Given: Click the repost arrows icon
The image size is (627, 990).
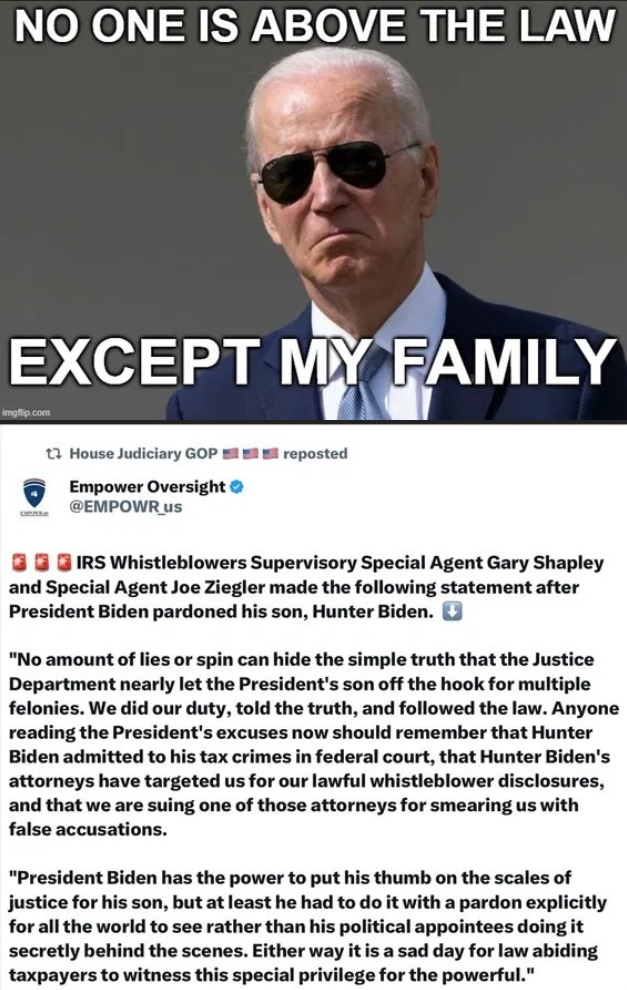Looking at the screenshot, I should pos(54,453).
